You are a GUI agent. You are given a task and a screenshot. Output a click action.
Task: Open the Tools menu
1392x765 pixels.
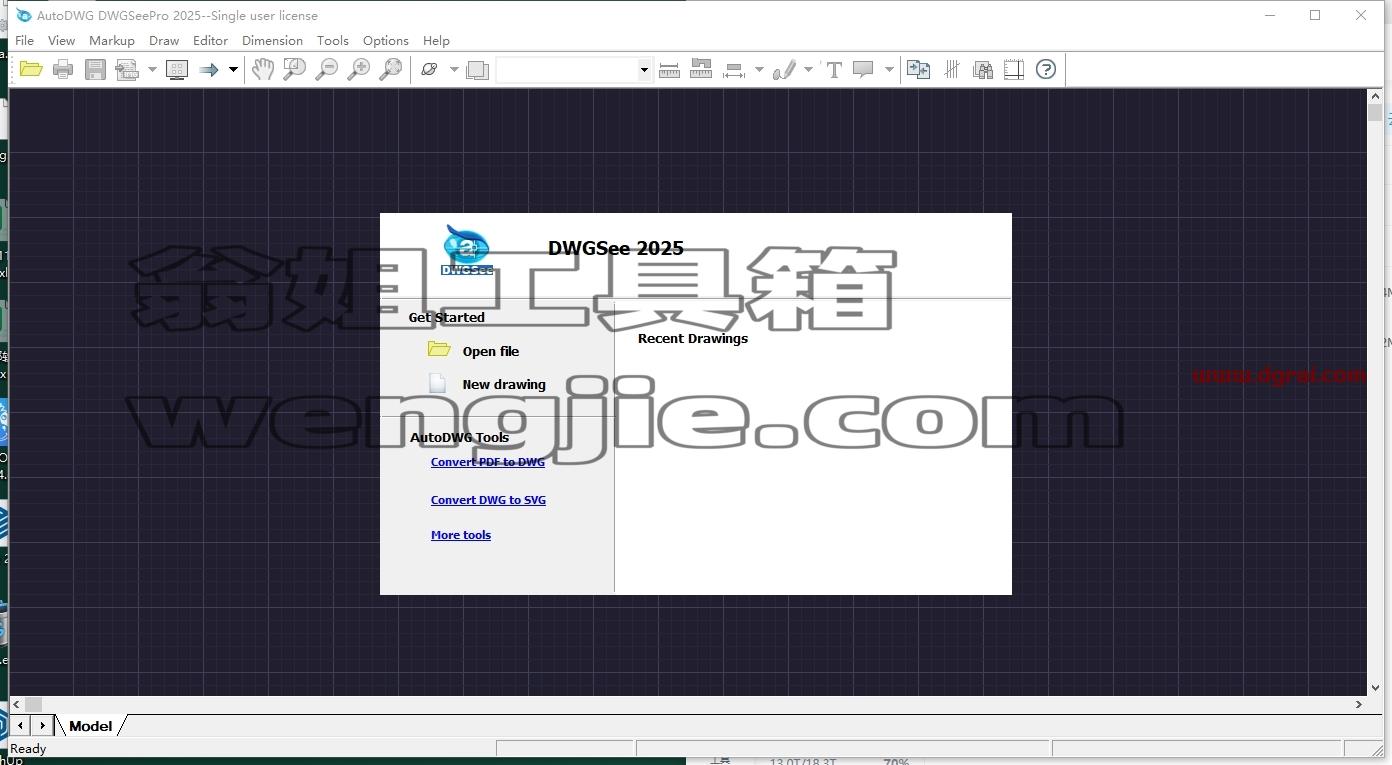click(x=333, y=40)
